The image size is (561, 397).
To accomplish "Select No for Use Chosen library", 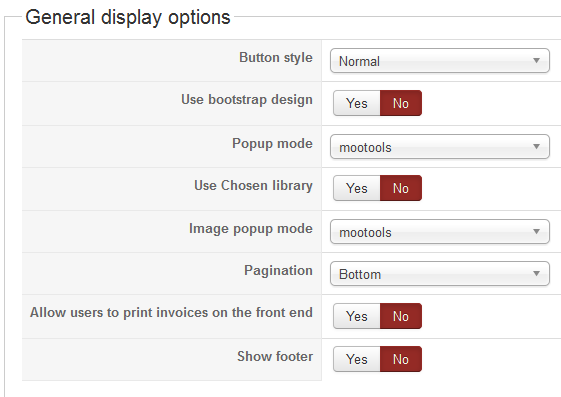I will [401, 188].
